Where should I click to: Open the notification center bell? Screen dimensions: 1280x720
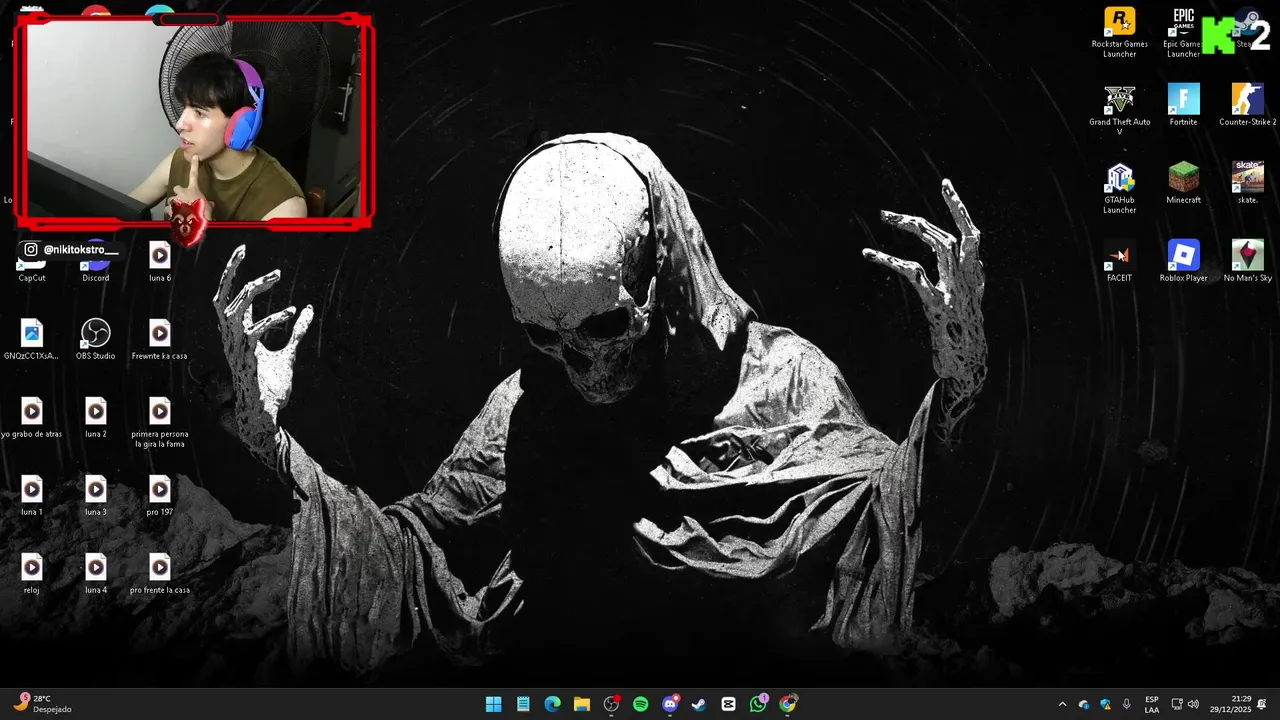point(1262,704)
